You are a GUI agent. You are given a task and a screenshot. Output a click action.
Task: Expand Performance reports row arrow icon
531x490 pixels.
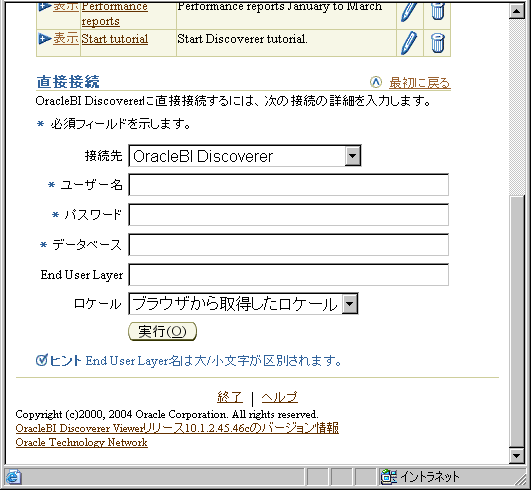tap(44, 7)
